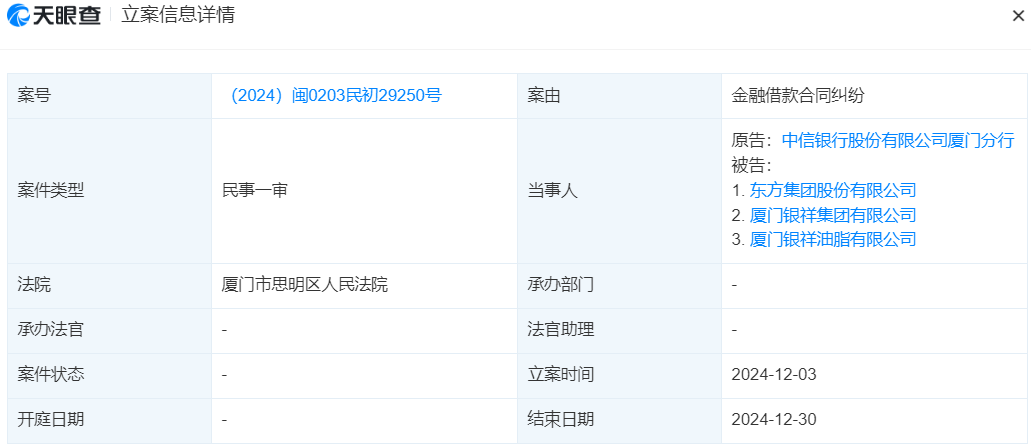Screen dimensions: 1031x445
Task: Select the 案号 label cell
Action: (x=109, y=96)
